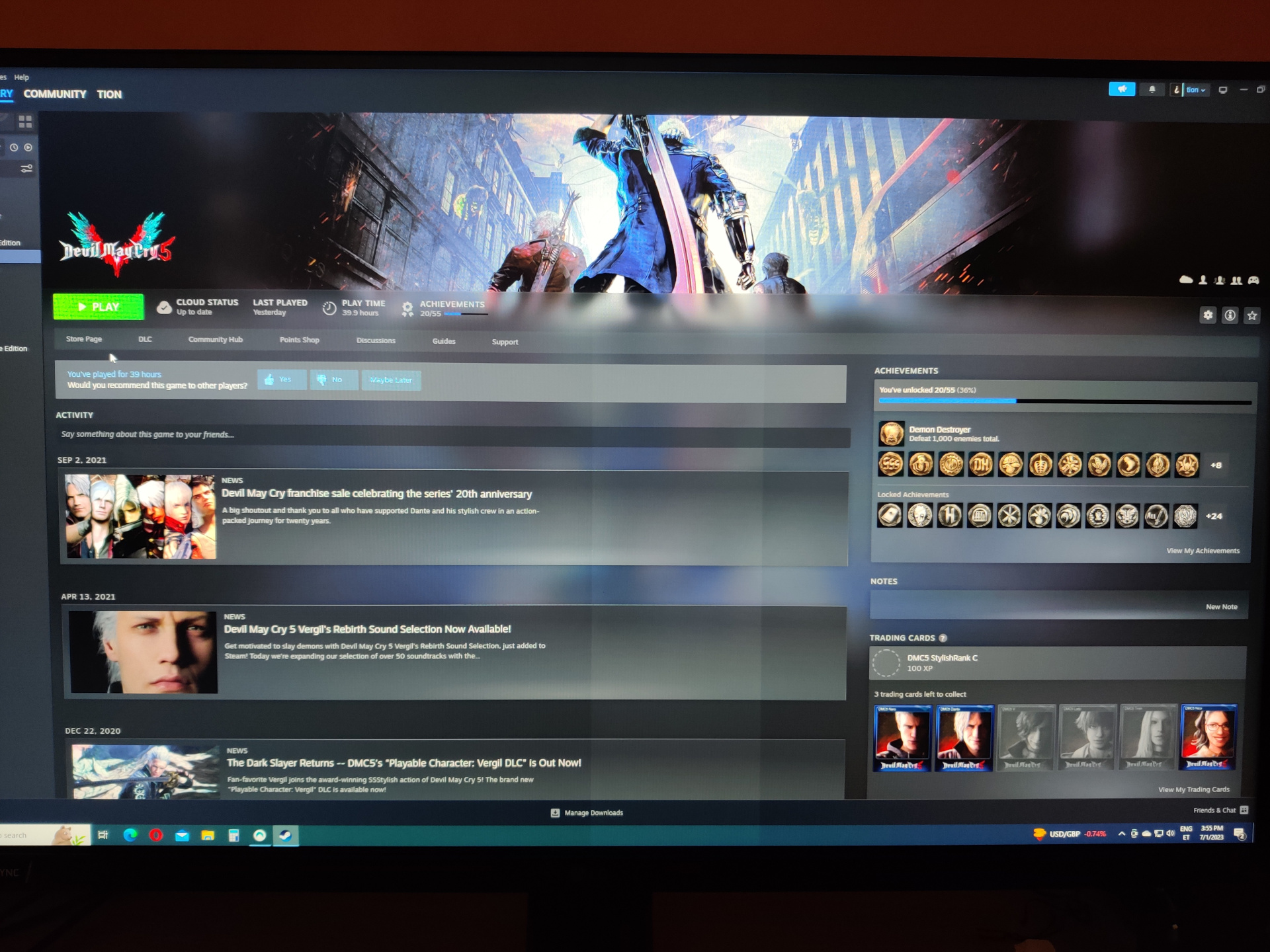
Task: Open The Dark Slayer Returns news article
Action: point(404,763)
